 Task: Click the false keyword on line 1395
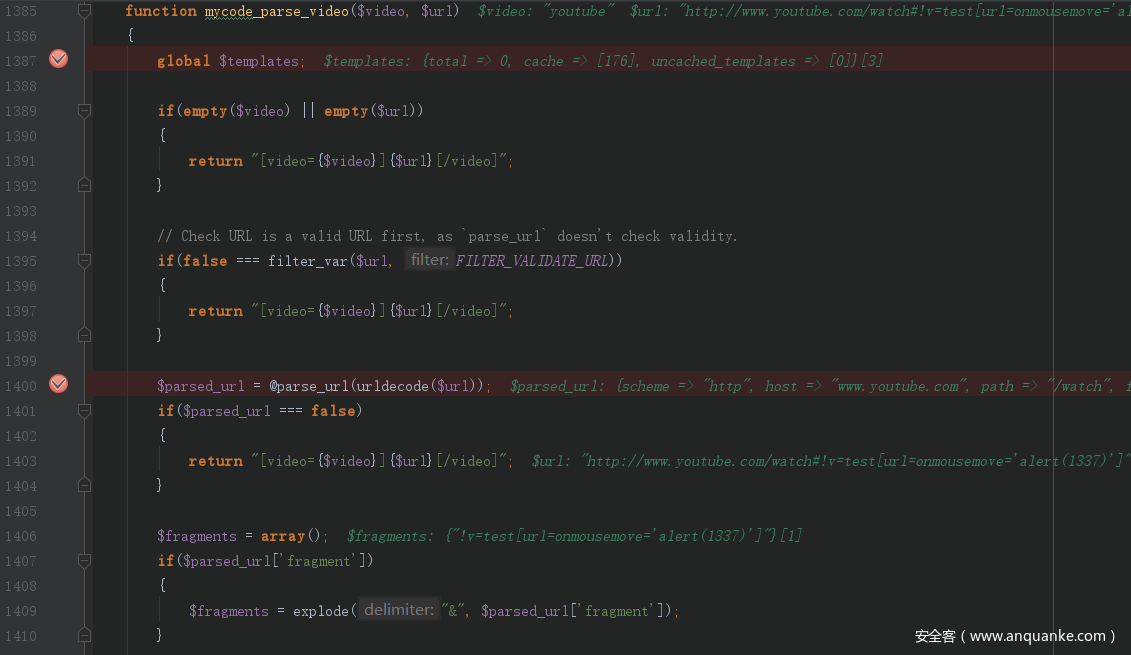205,260
